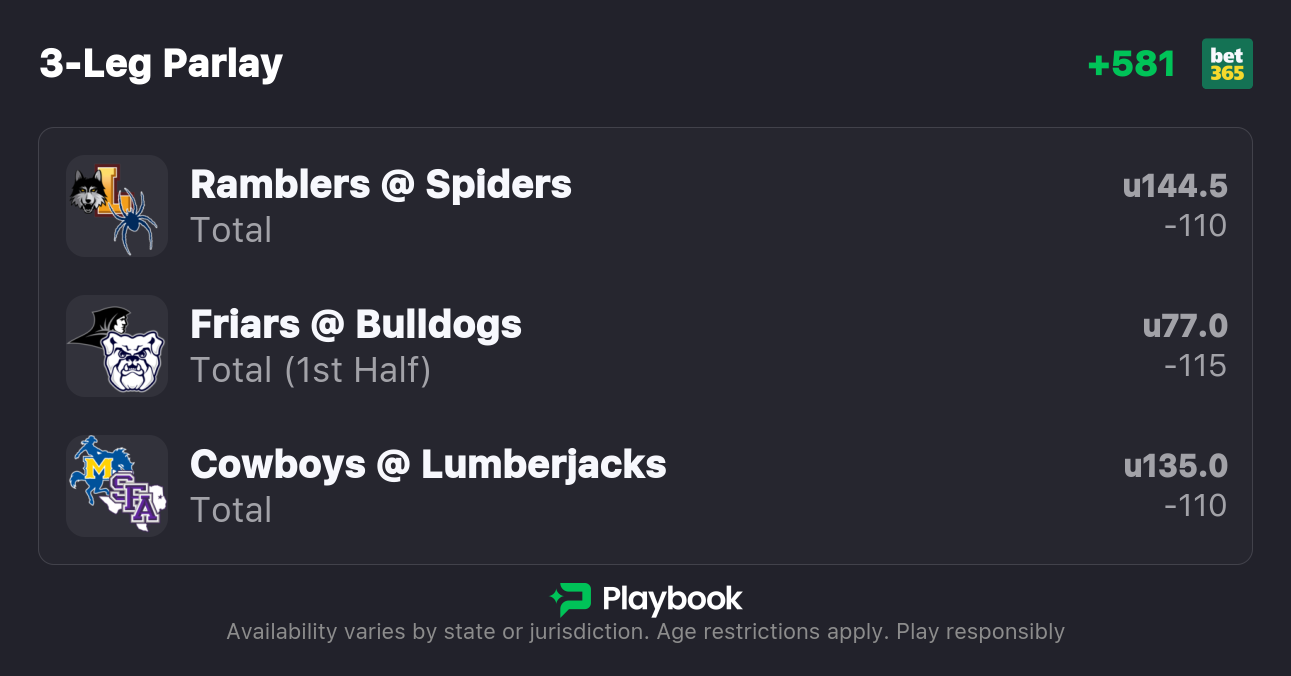Click the u77.0 first half line
This screenshot has height=676, width=1291.
click(1184, 326)
